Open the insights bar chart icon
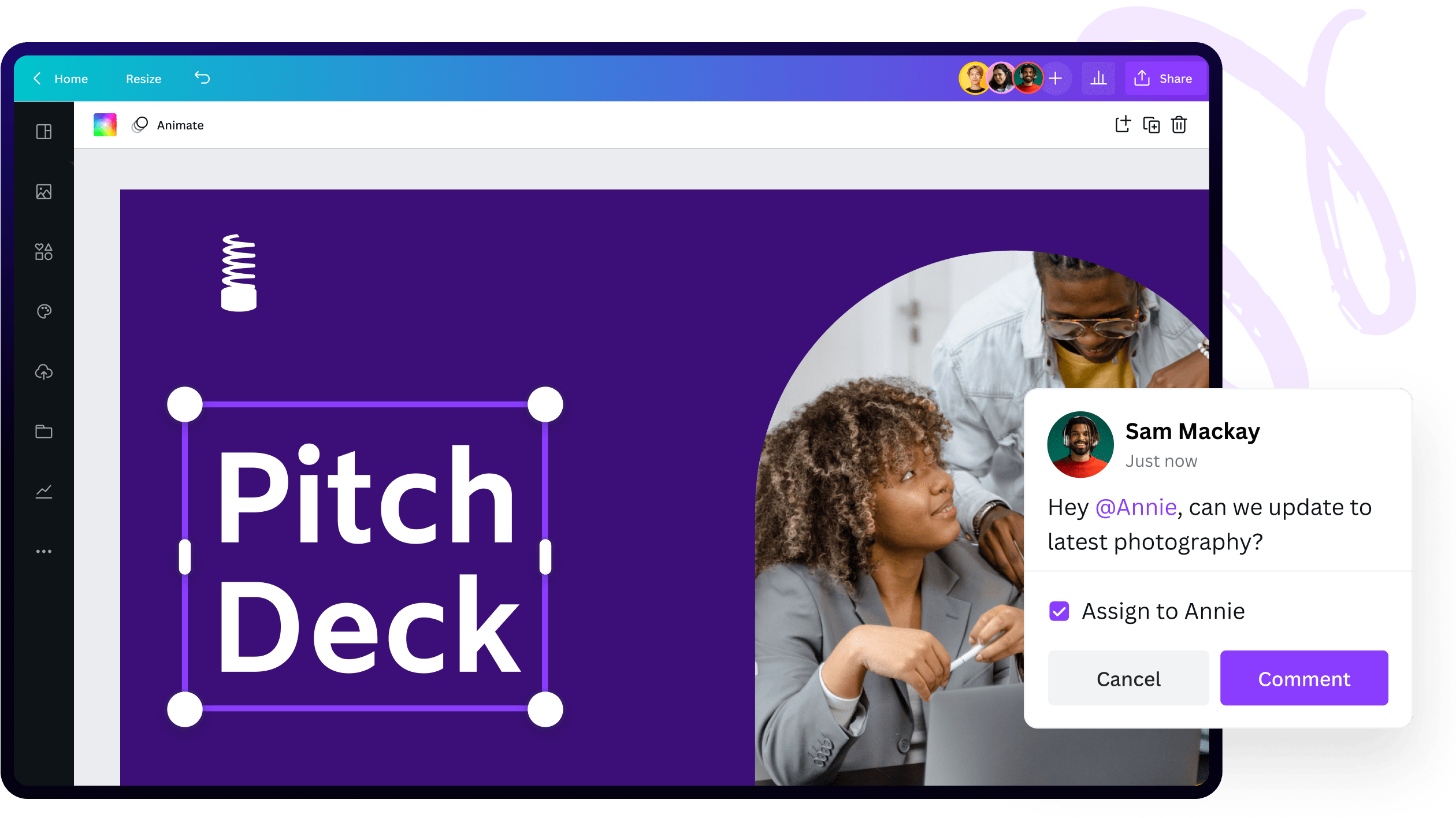This screenshot has height=818, width=1456. (x=1098, y=79)
